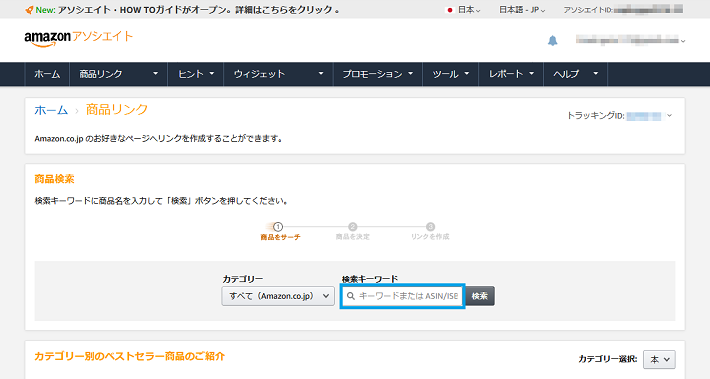Click the アソシエイトID label

(588, 10)
